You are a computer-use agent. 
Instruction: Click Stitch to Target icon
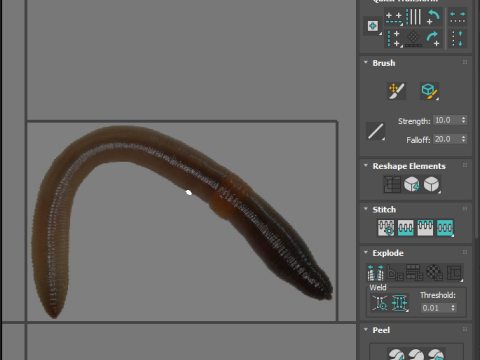pos(386,227)
